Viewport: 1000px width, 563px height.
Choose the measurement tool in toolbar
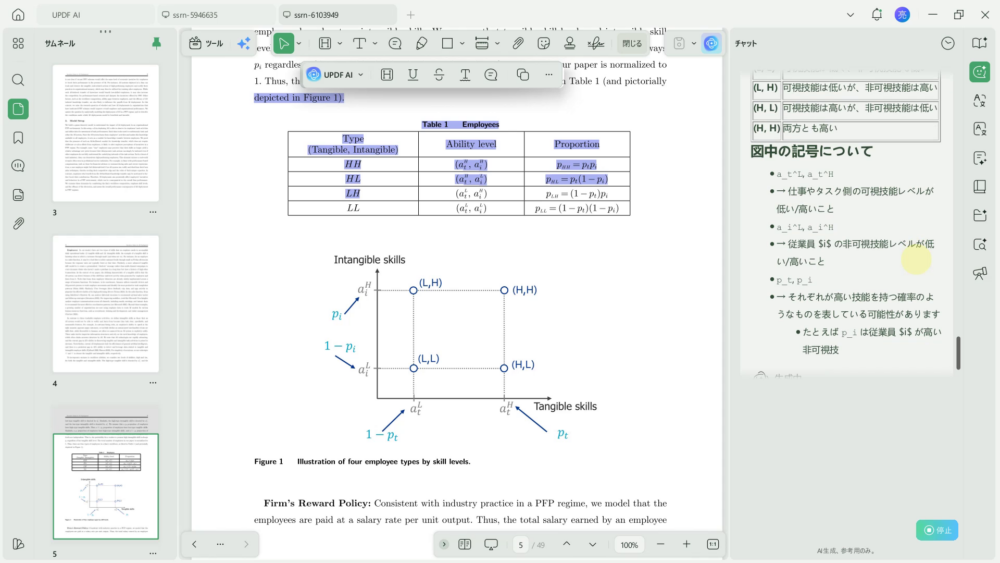tap(482, 43)
